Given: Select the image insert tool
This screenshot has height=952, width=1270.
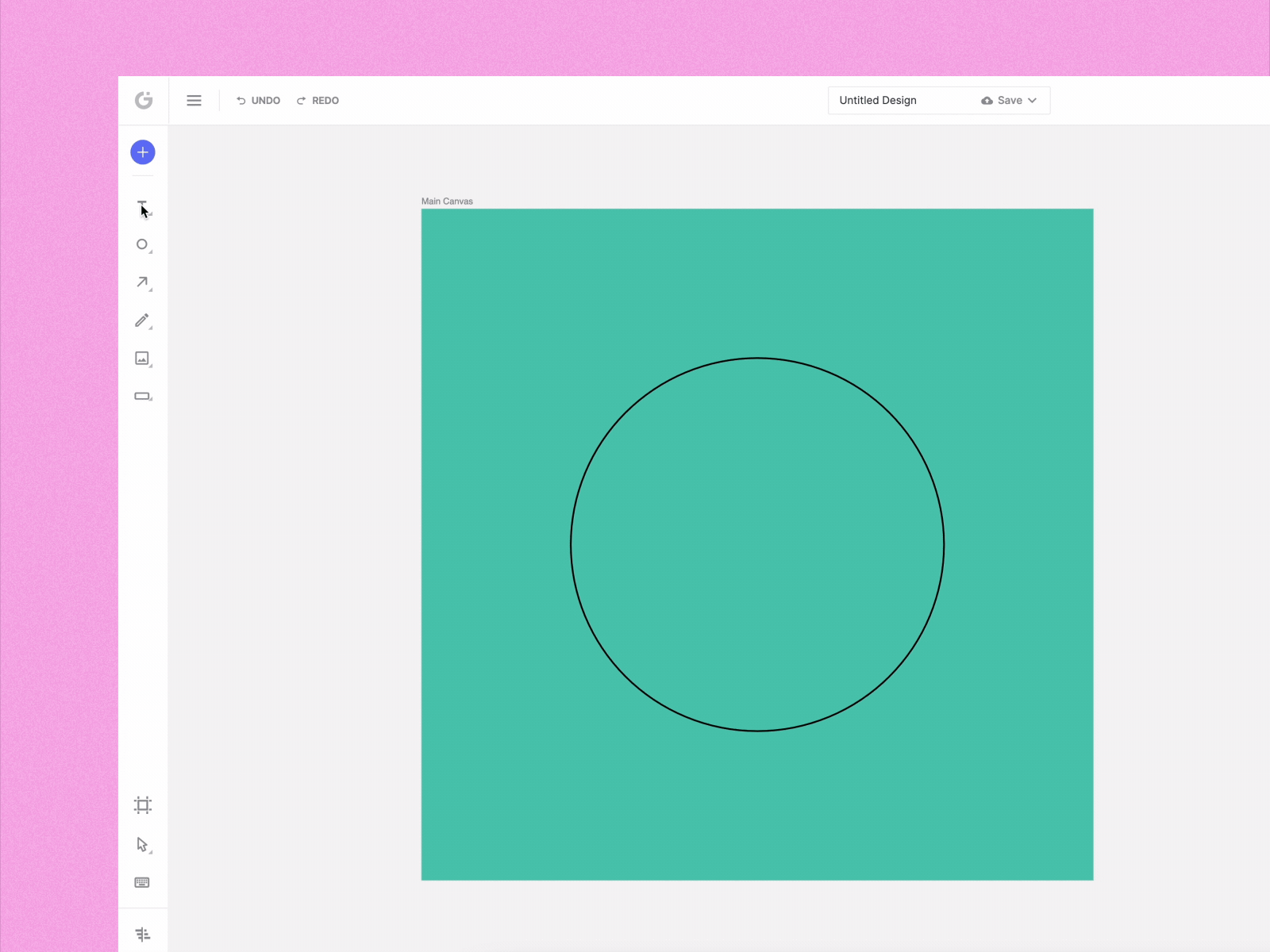Looking at the screenshot, I should [142, 359].
